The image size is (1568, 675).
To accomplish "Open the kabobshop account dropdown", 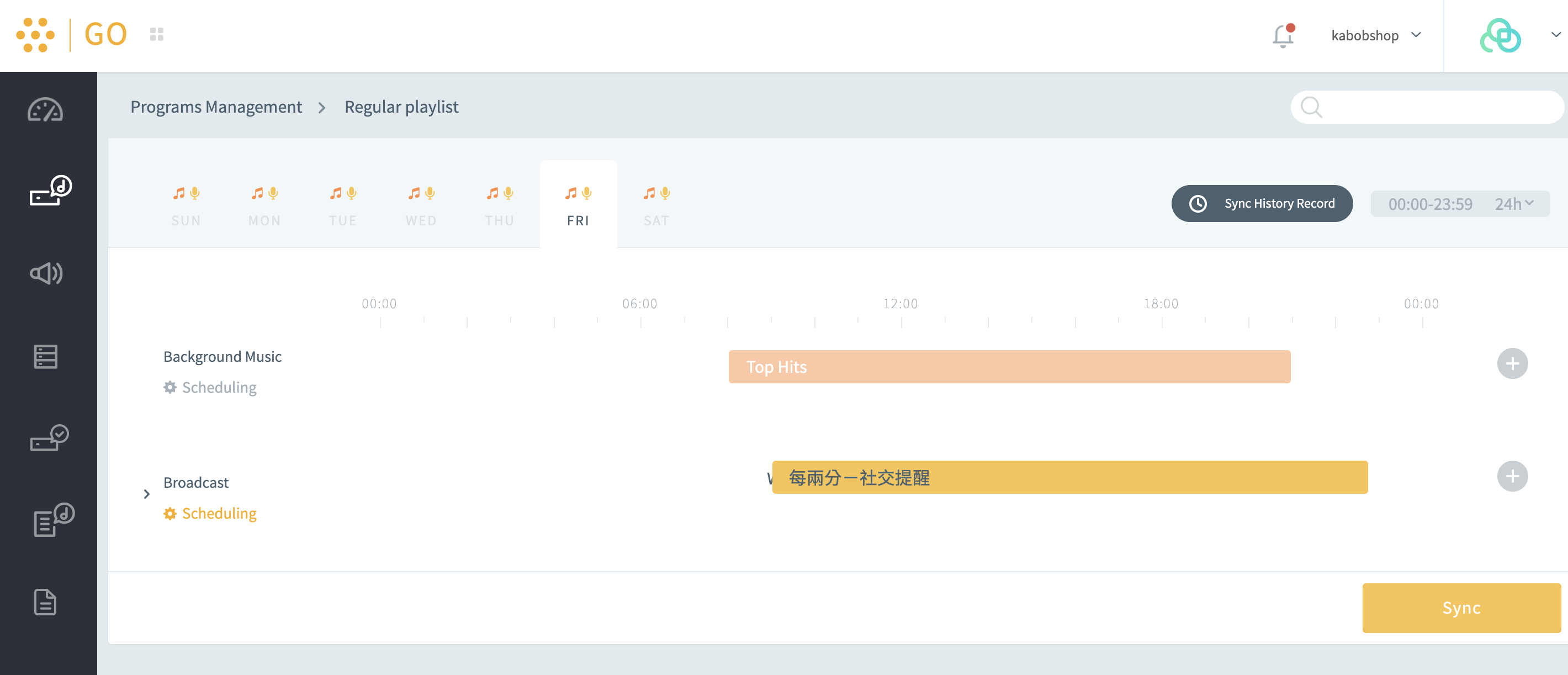I will [x=1376, y=35].
